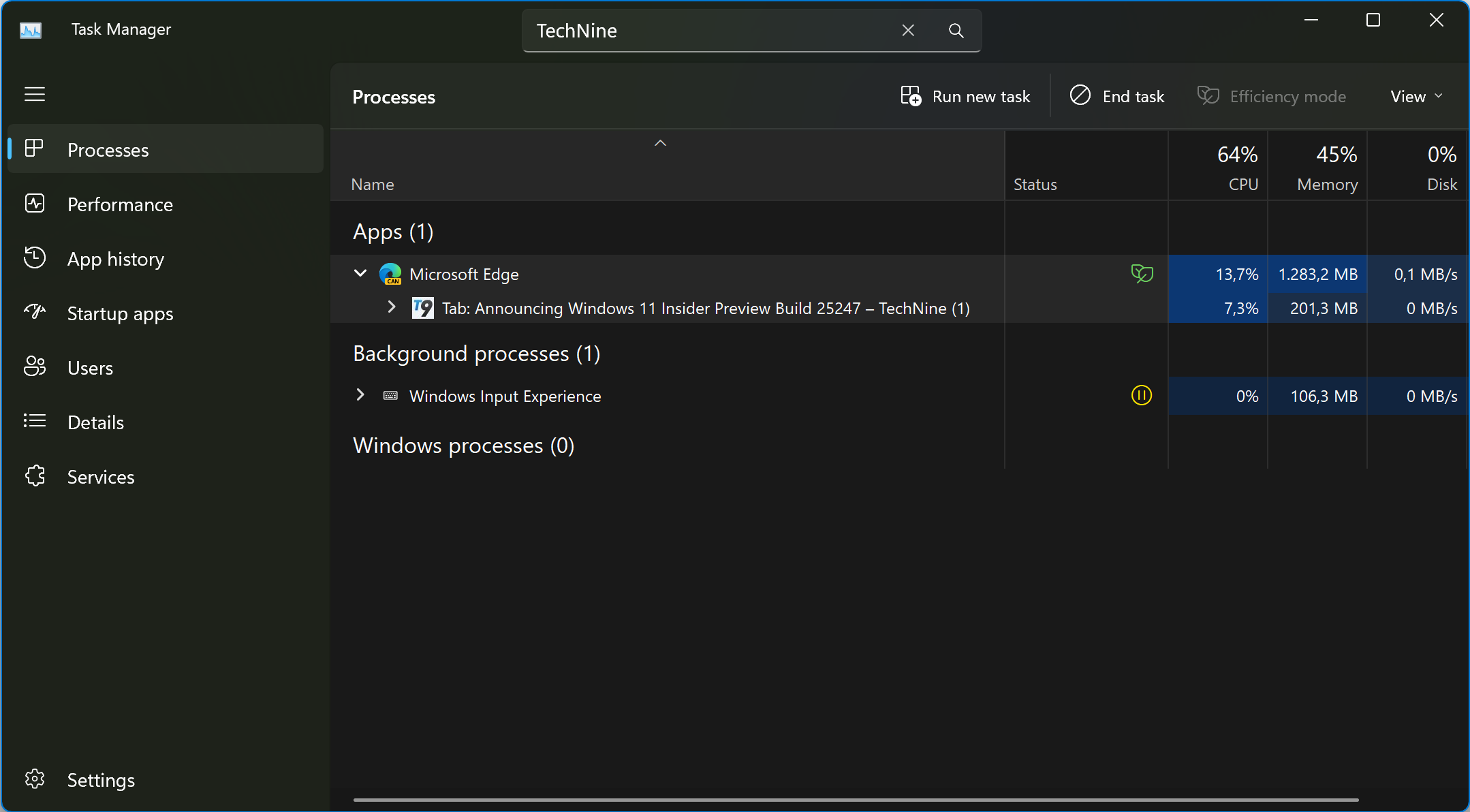This screenshot has width=1470, height=812.
Task: Open the Services page icon
Action: point(35,476)
